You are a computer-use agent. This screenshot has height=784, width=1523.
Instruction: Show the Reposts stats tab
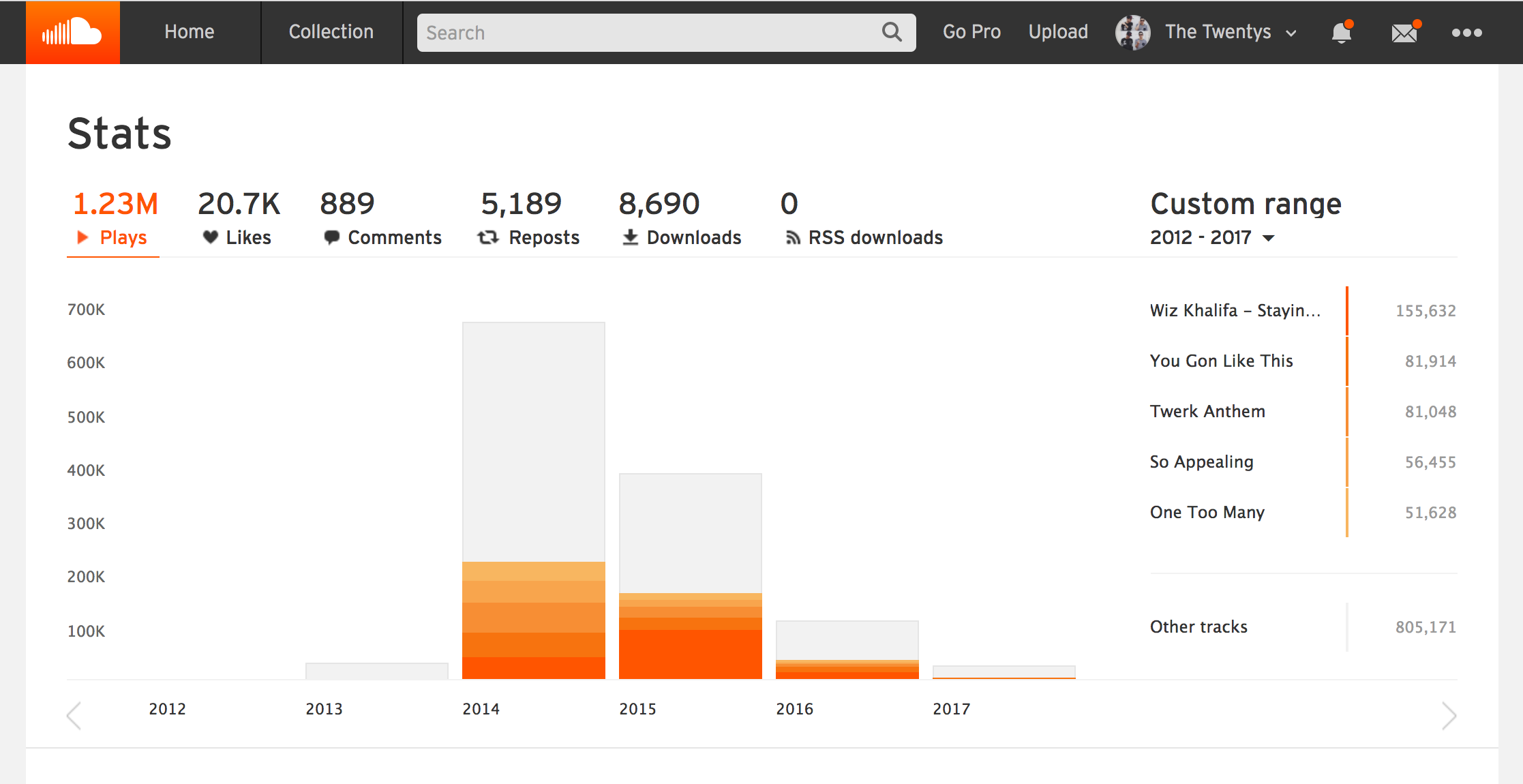click(528, 220)
